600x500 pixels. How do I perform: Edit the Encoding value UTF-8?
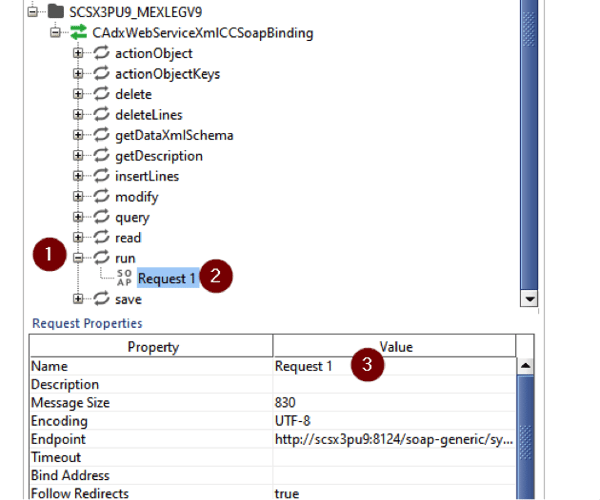395,421
